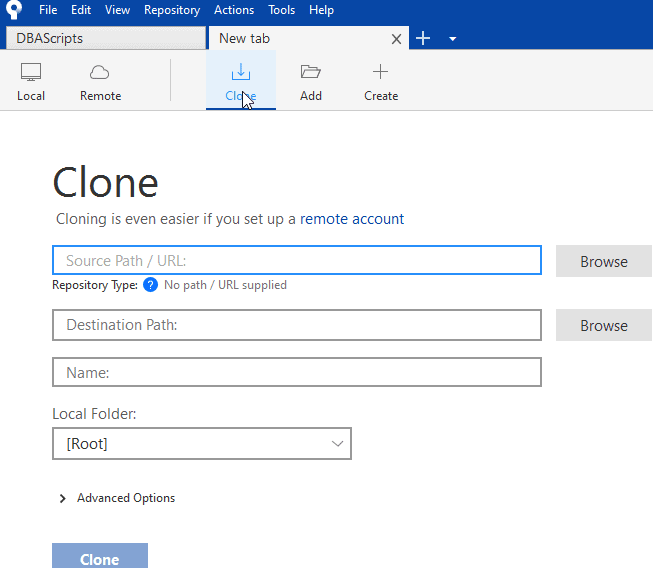Open the Local Folder Root dropdown

point(201,444)
